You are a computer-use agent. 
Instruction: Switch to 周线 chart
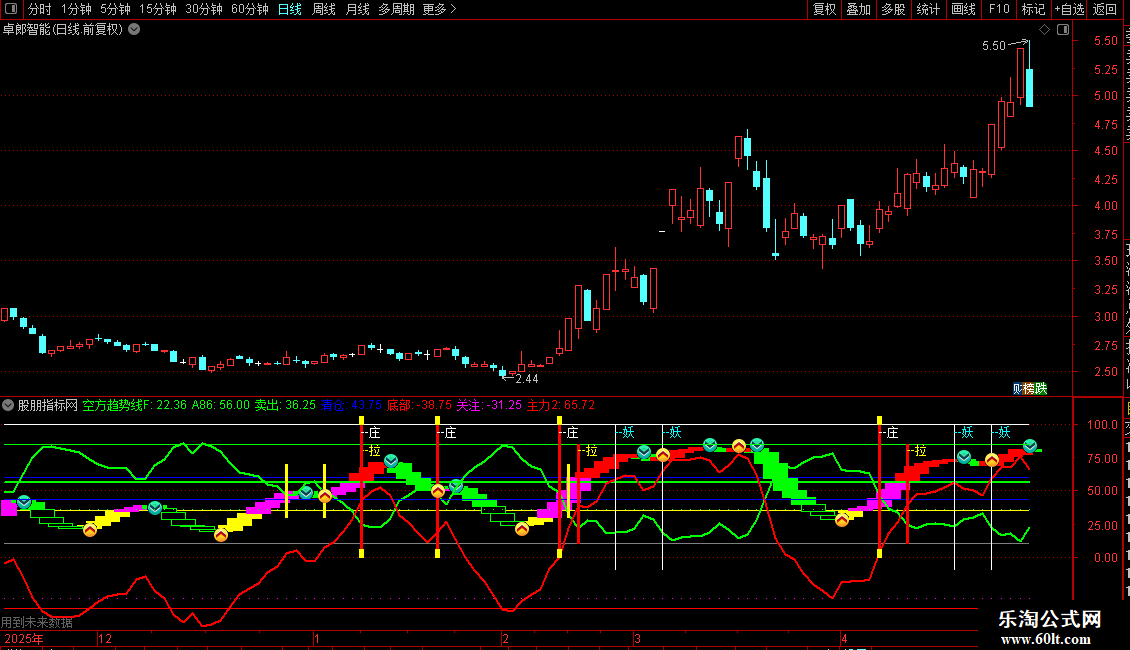[324, 9]
